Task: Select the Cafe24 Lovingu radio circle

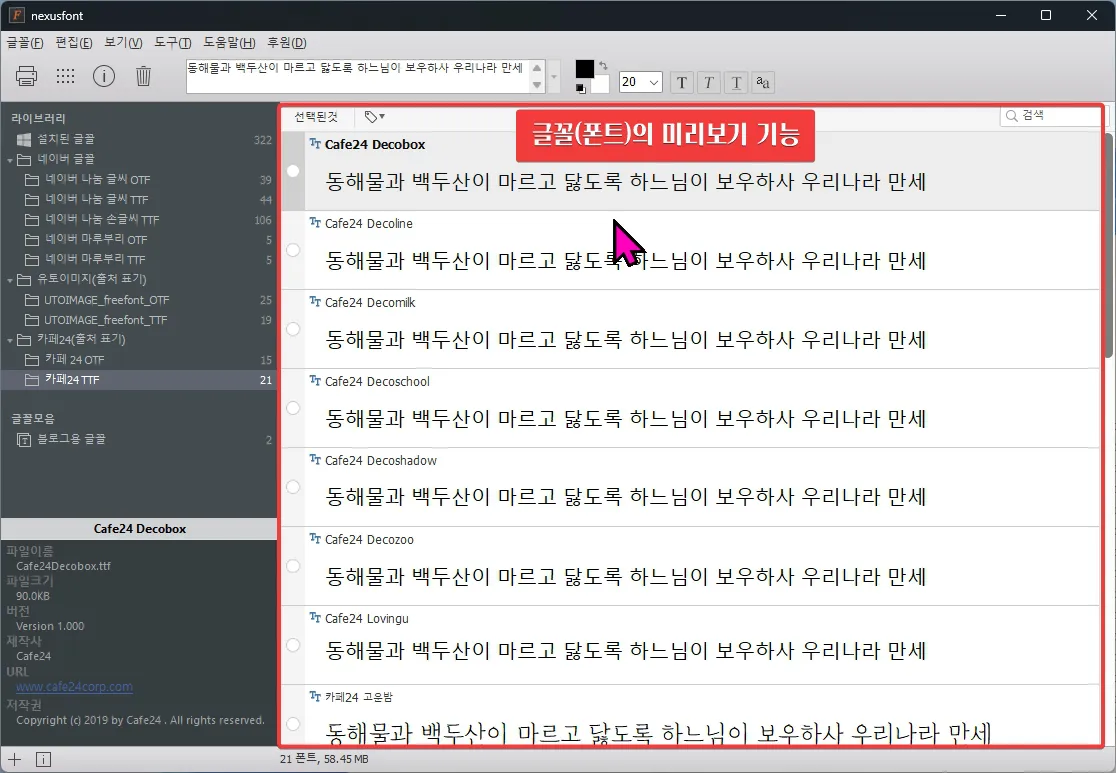Action: (293, 645)
